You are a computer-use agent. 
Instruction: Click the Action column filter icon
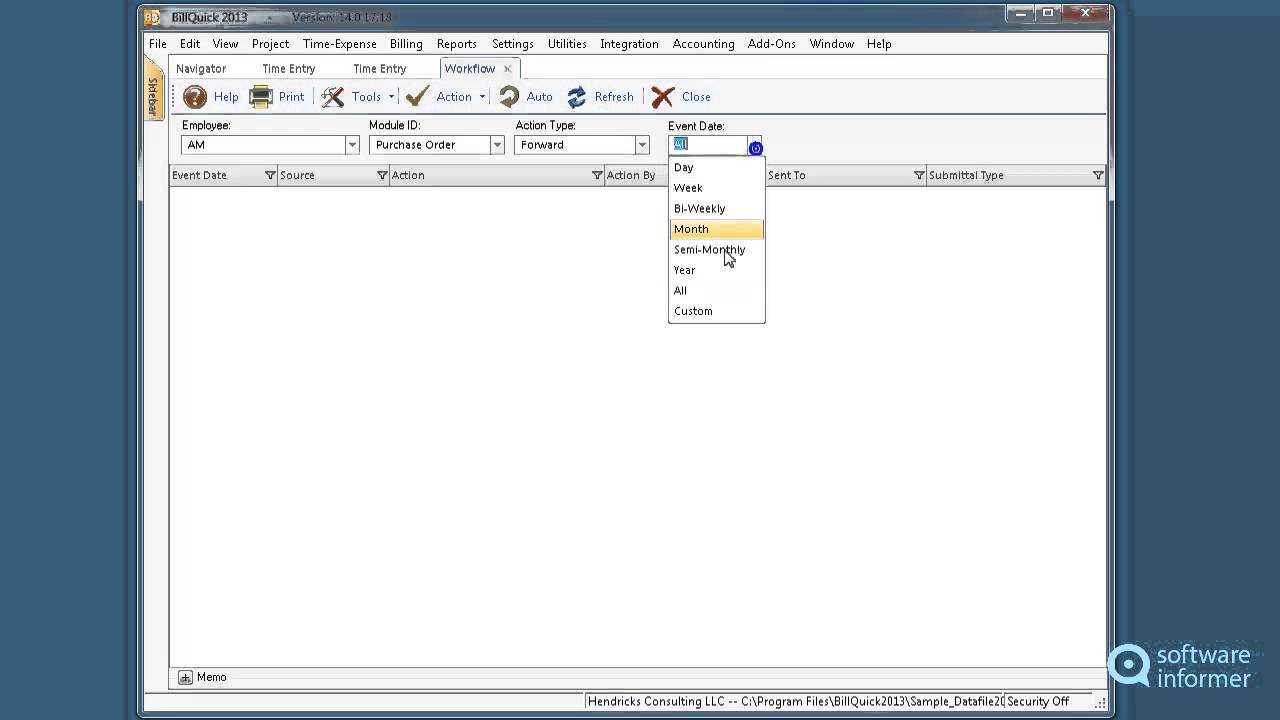point(597,175)
